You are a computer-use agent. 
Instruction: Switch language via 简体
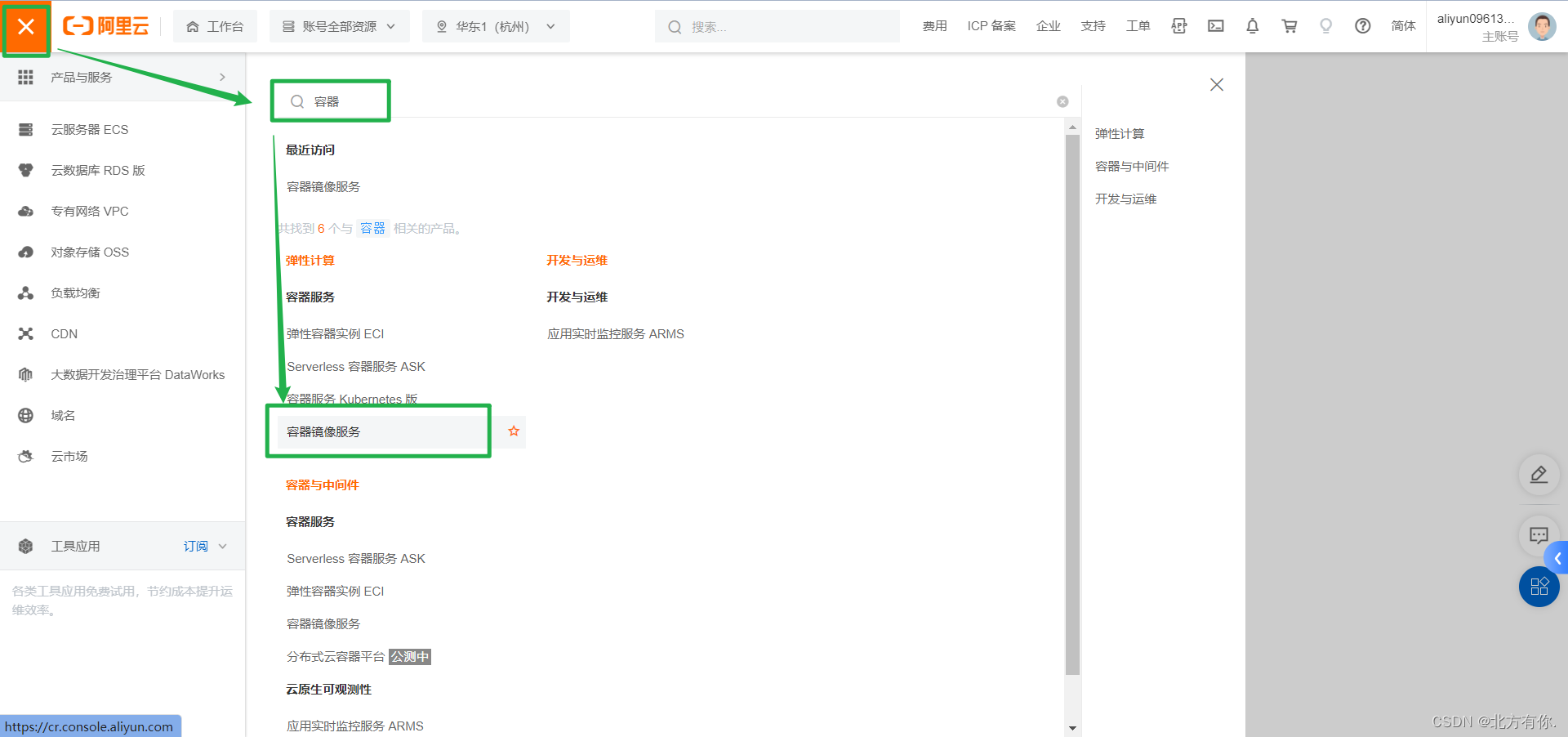click(1403, 26)
